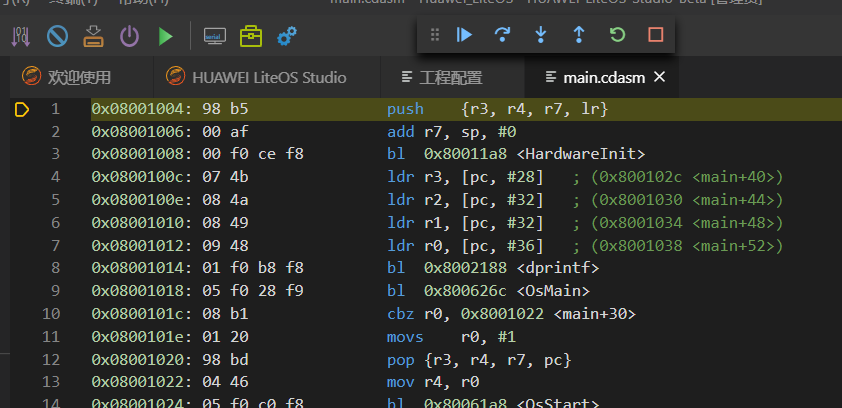Image resolution: width=842 pixels, height=408 pixels.
Task: Click 'ldr r1, [pc, #32]' instruction
Action: (x=465, y=223)
